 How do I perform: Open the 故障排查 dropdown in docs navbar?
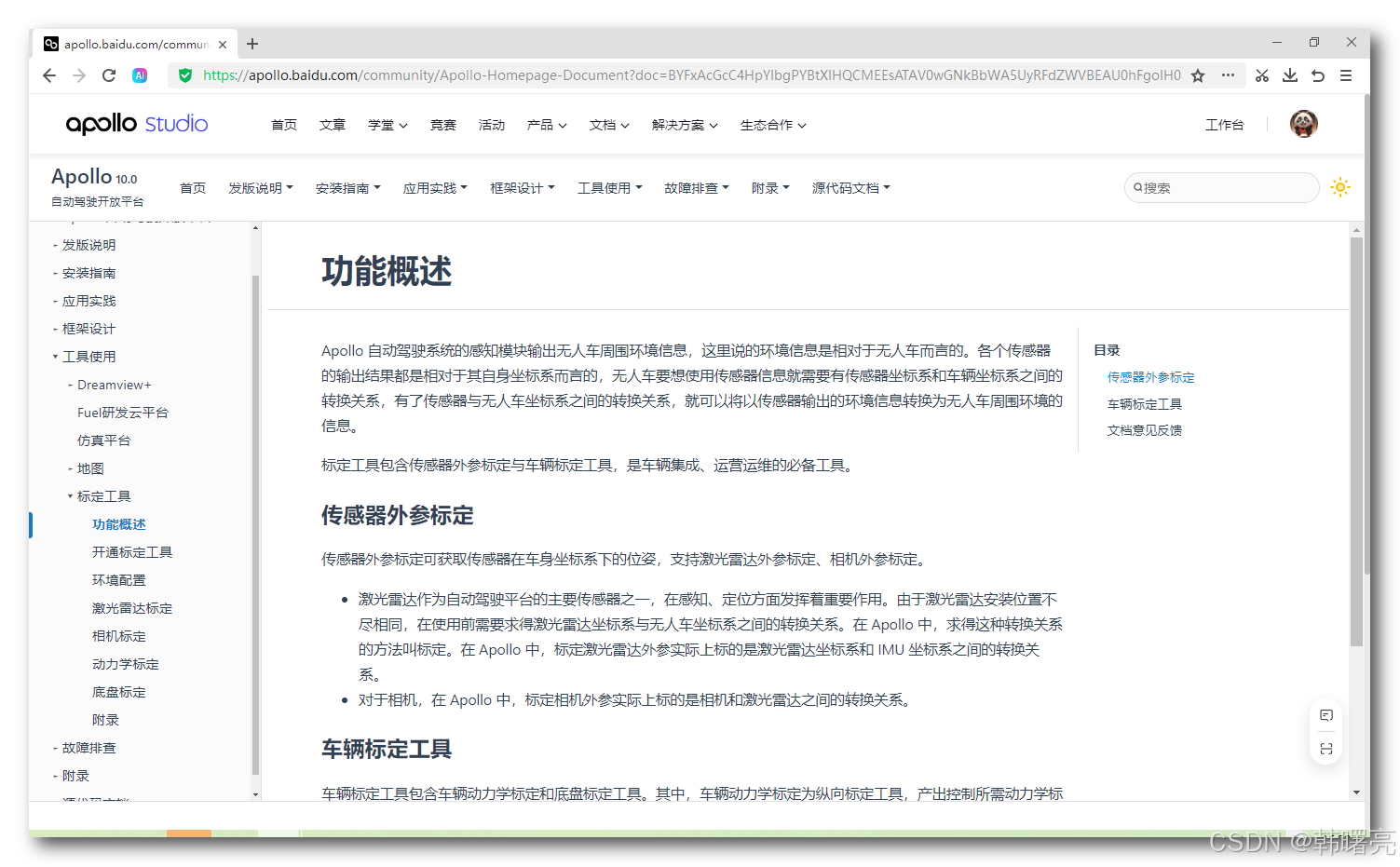(697, 188)
